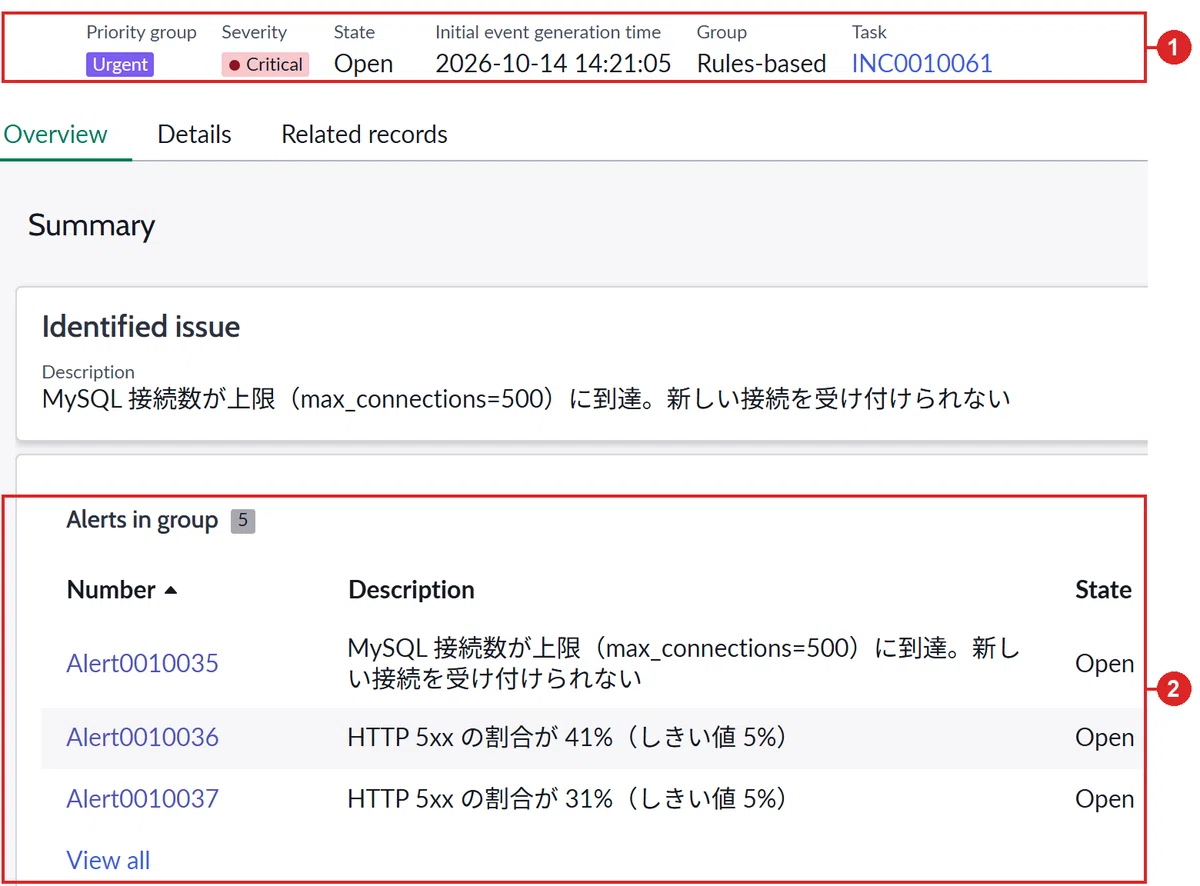The height and width of the screenshot is (886, 1200).
Task: Click the Urgent priority badge
Action: pyautogui.click(x=120, y=65)
